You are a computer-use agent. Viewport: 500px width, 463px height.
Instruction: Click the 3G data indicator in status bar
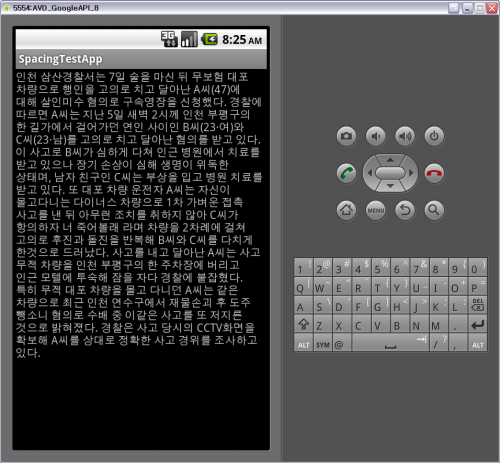point(169,39)
